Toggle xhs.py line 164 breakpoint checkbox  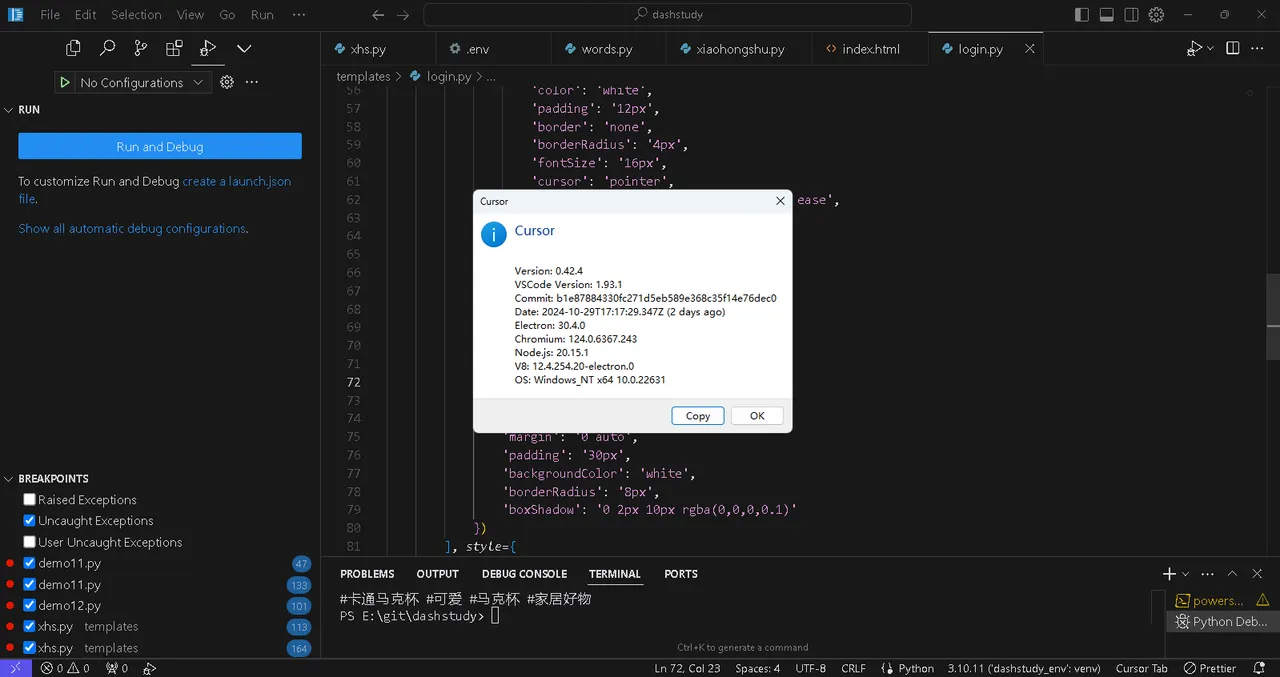pos(29,648)
